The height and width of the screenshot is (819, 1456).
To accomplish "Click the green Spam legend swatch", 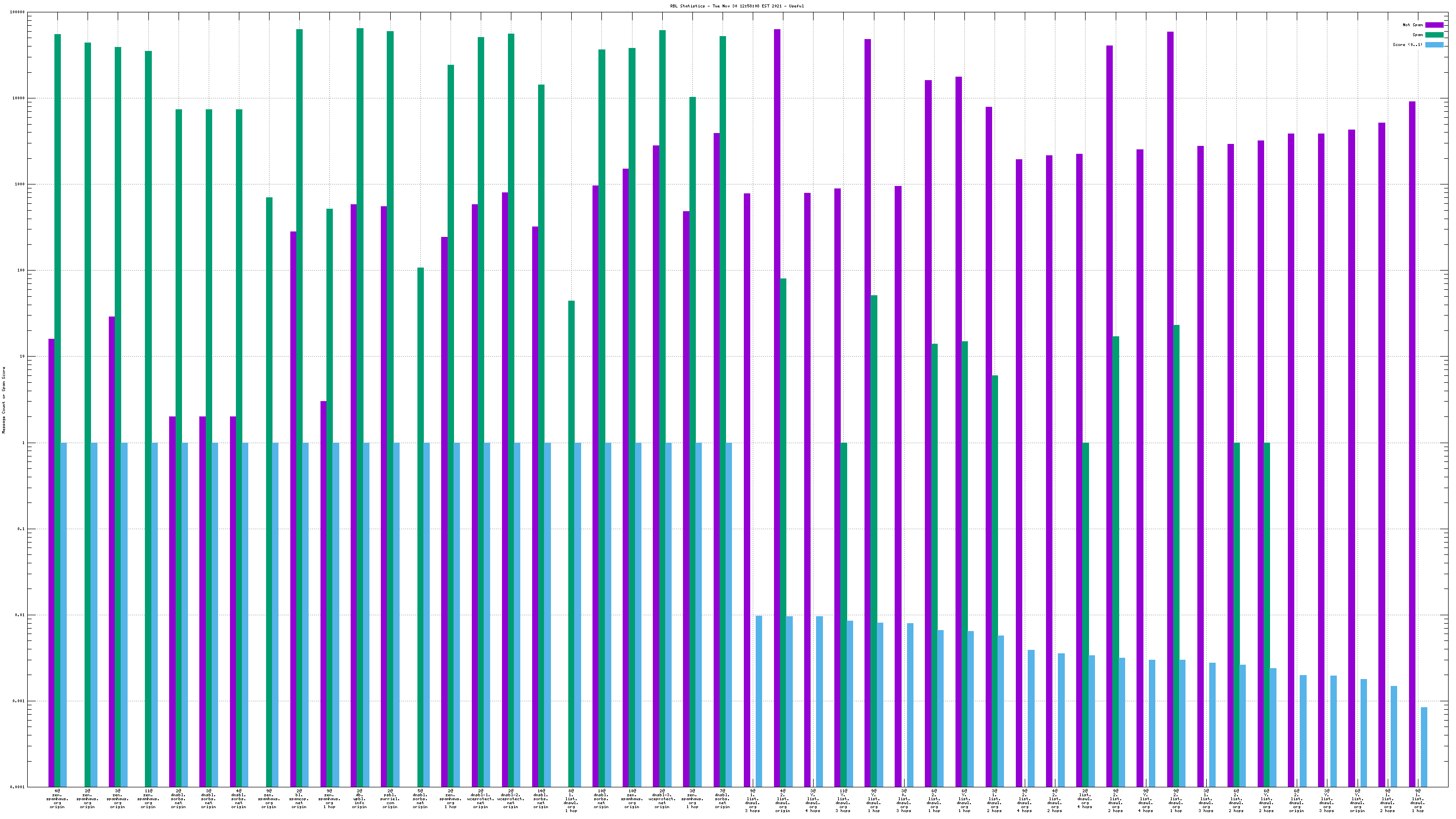I will point(1434,35).
